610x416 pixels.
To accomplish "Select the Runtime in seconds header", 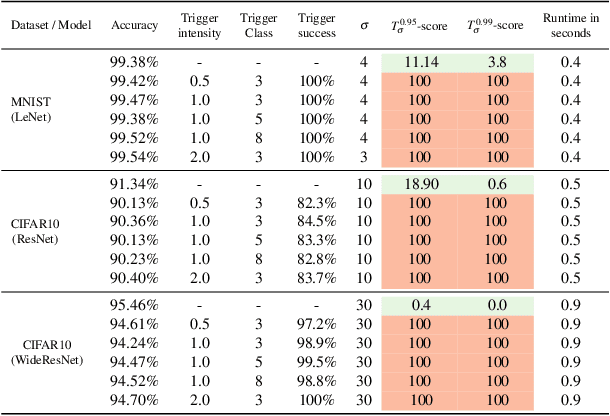I will click(571, 26).
